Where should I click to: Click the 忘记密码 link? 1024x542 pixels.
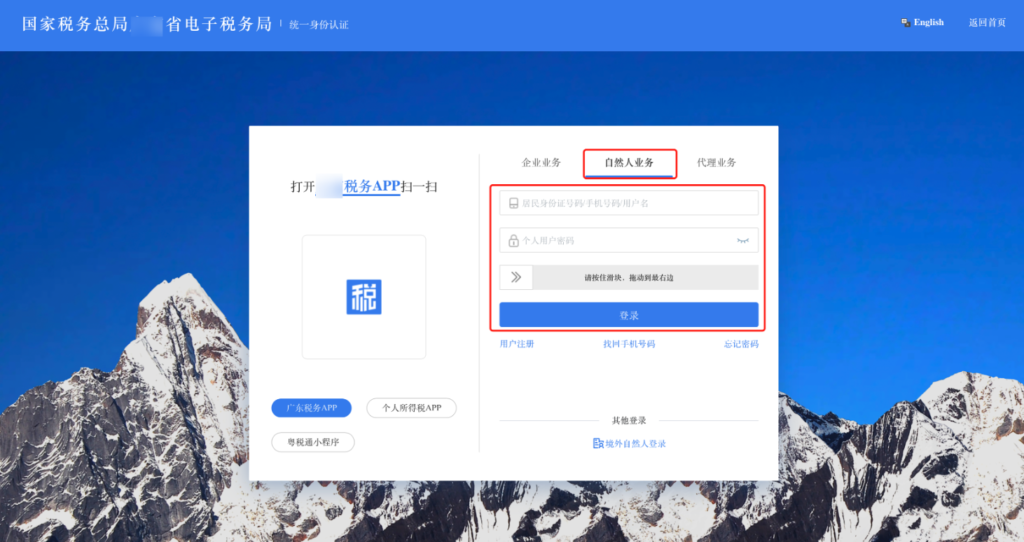point(741,344)
